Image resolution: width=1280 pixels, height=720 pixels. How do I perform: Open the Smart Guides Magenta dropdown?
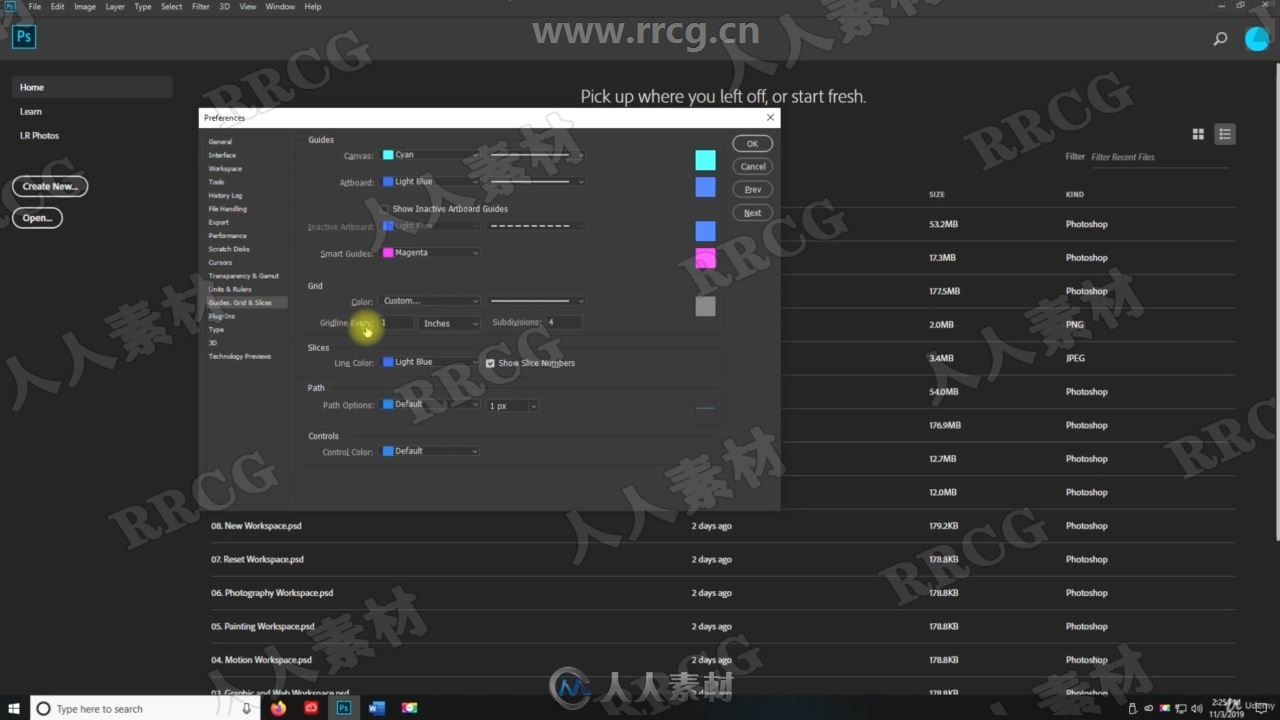(x=430, y=253)
